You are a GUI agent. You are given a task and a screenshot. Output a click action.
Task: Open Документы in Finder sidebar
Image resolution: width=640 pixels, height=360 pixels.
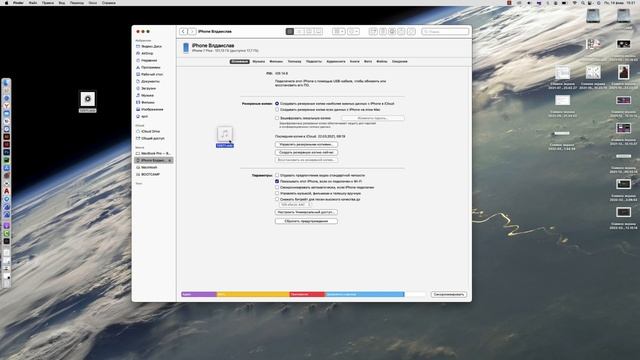[x=151, y=81]
